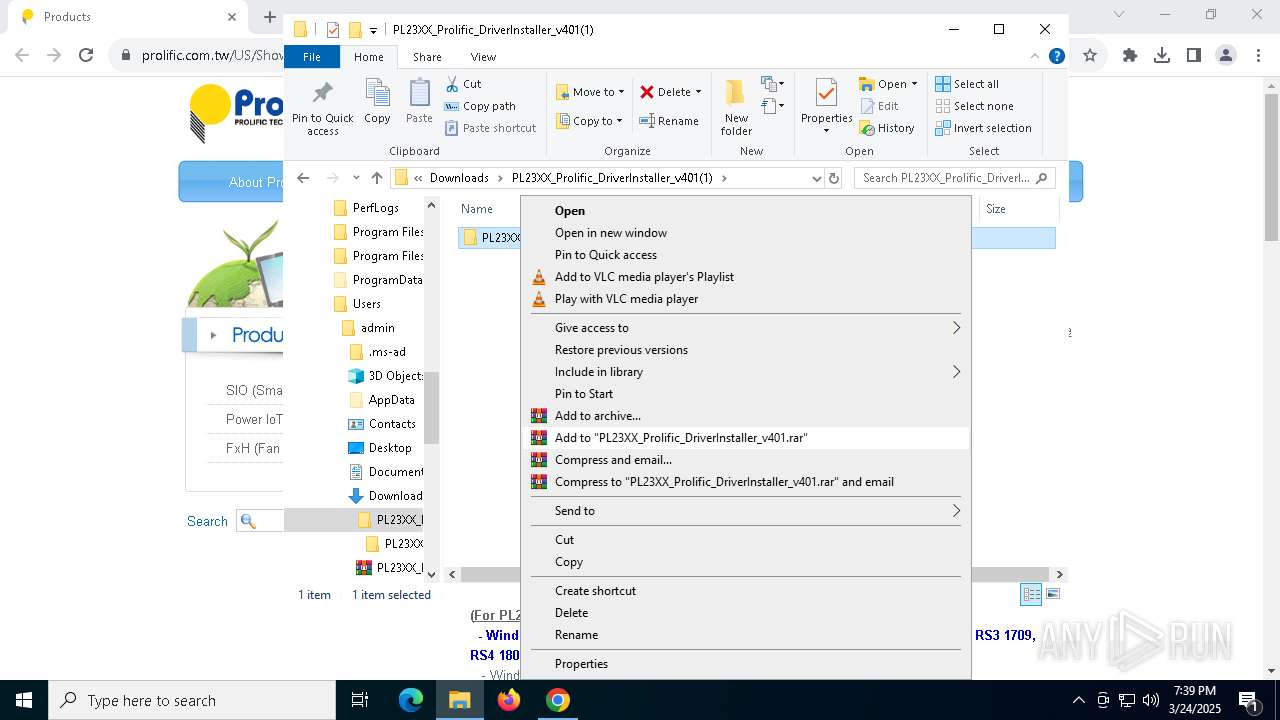The height and width of the screenshot is (720, 1280).
Task: Click Explorer back navigation arrow
Action: pyautogui.click(x=303, y=178)
